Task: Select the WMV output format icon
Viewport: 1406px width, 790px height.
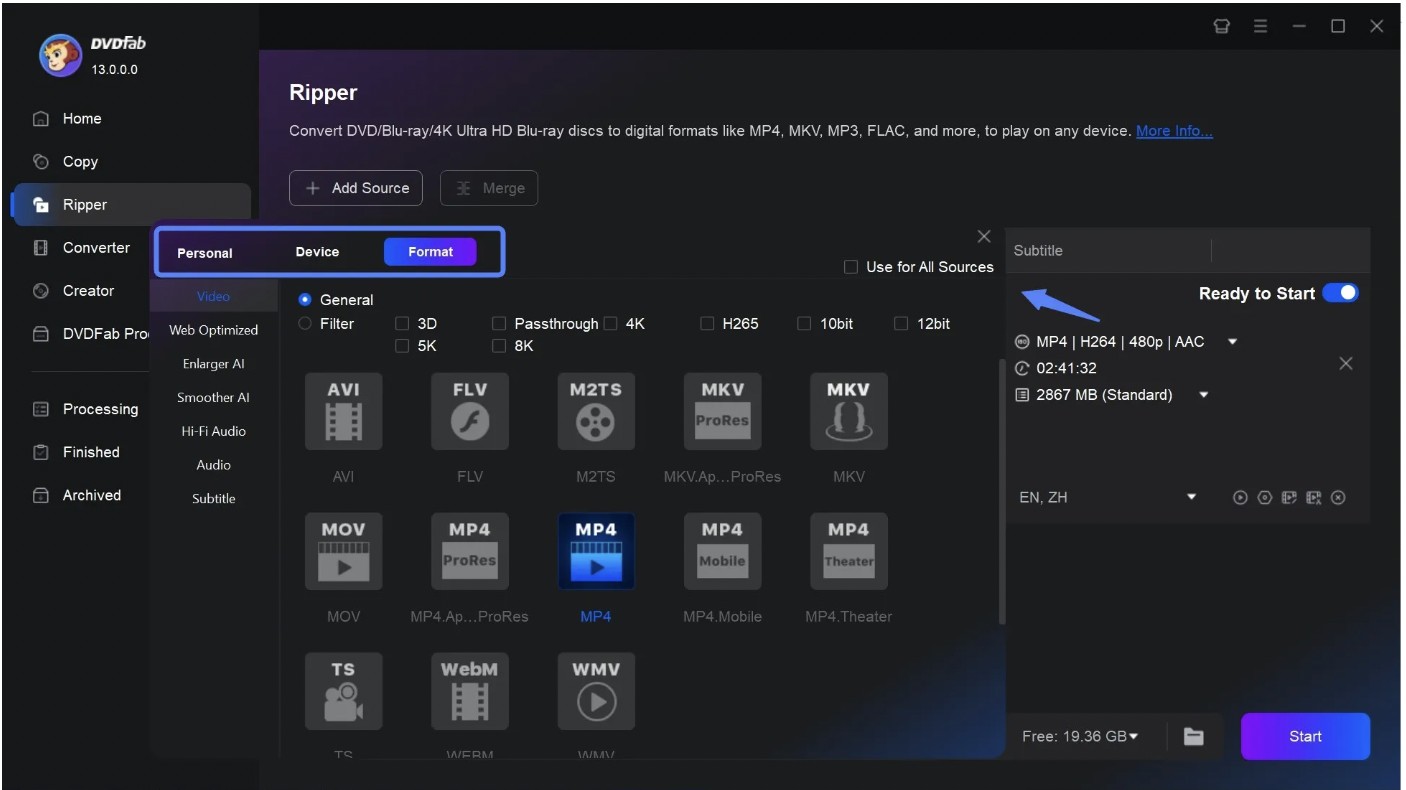Action: click(x=596, y=691)
